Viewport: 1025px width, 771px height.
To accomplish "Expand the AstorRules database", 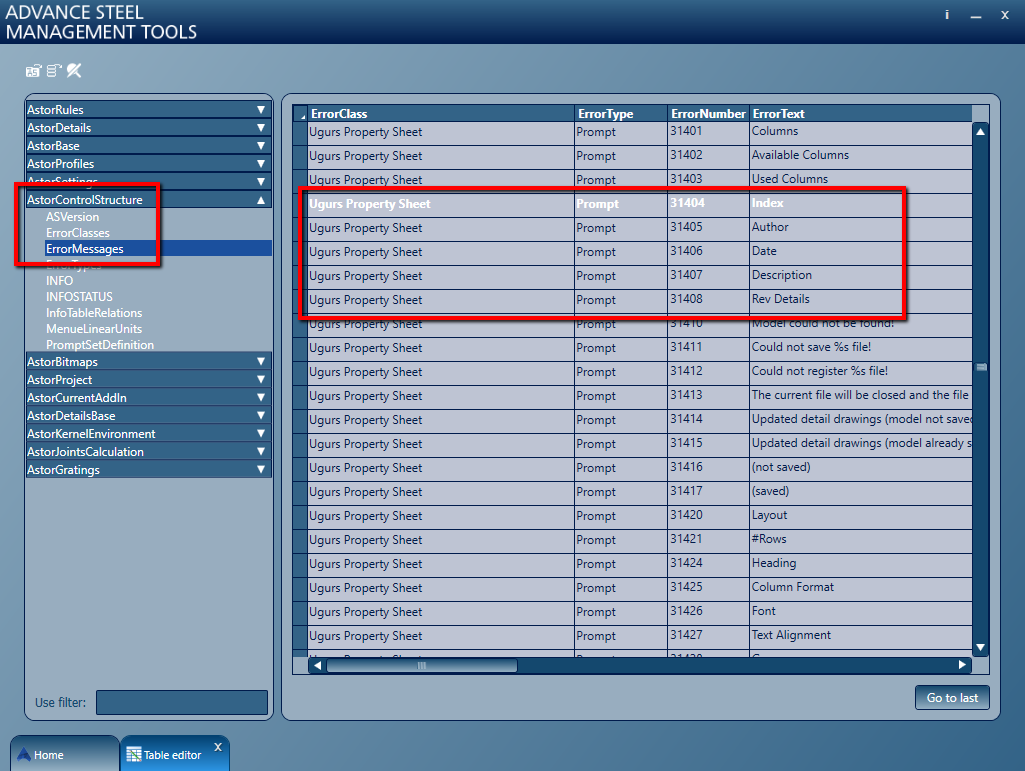I will (261, 110).
